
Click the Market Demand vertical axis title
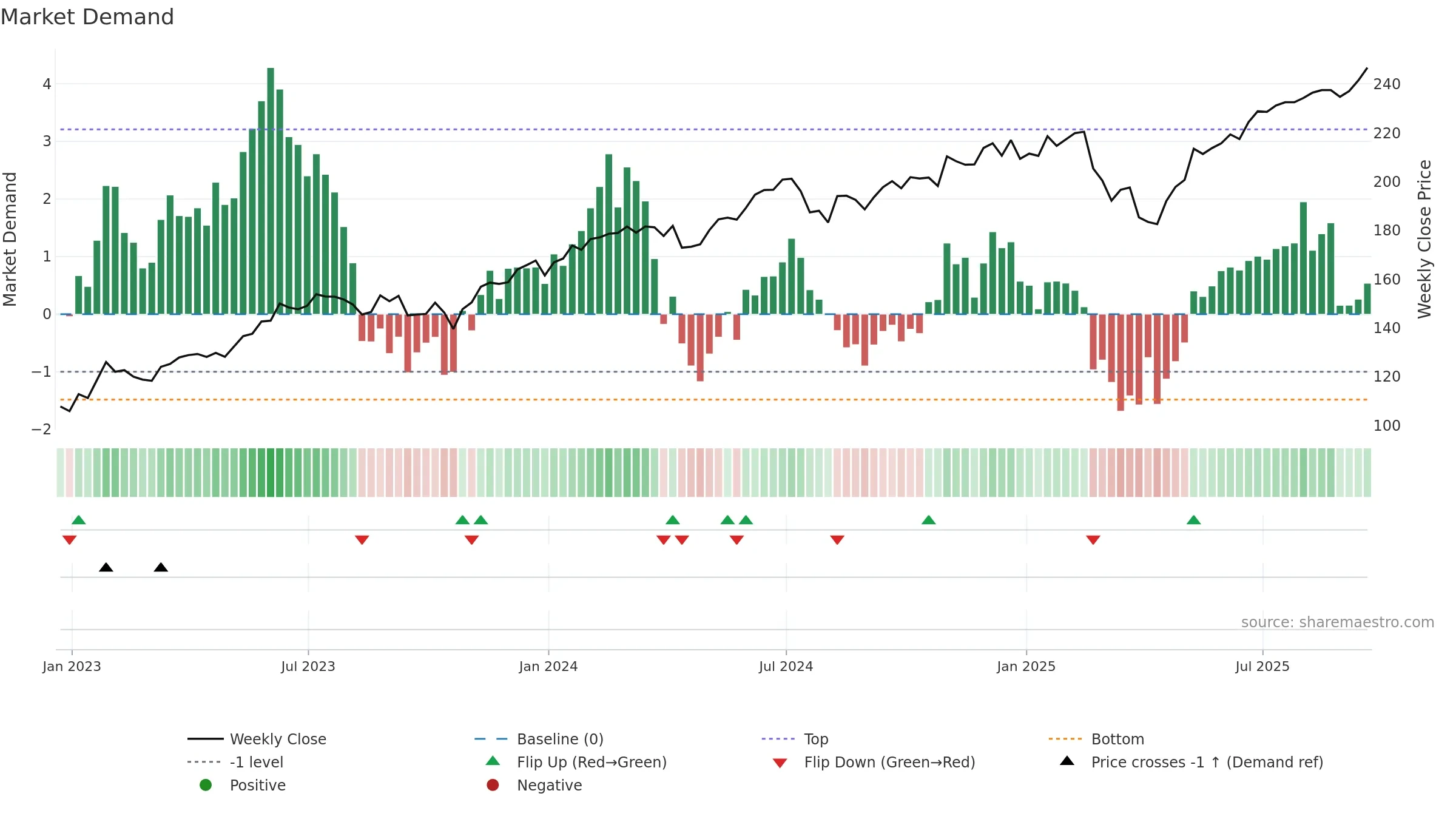click(x=10, y=239)
